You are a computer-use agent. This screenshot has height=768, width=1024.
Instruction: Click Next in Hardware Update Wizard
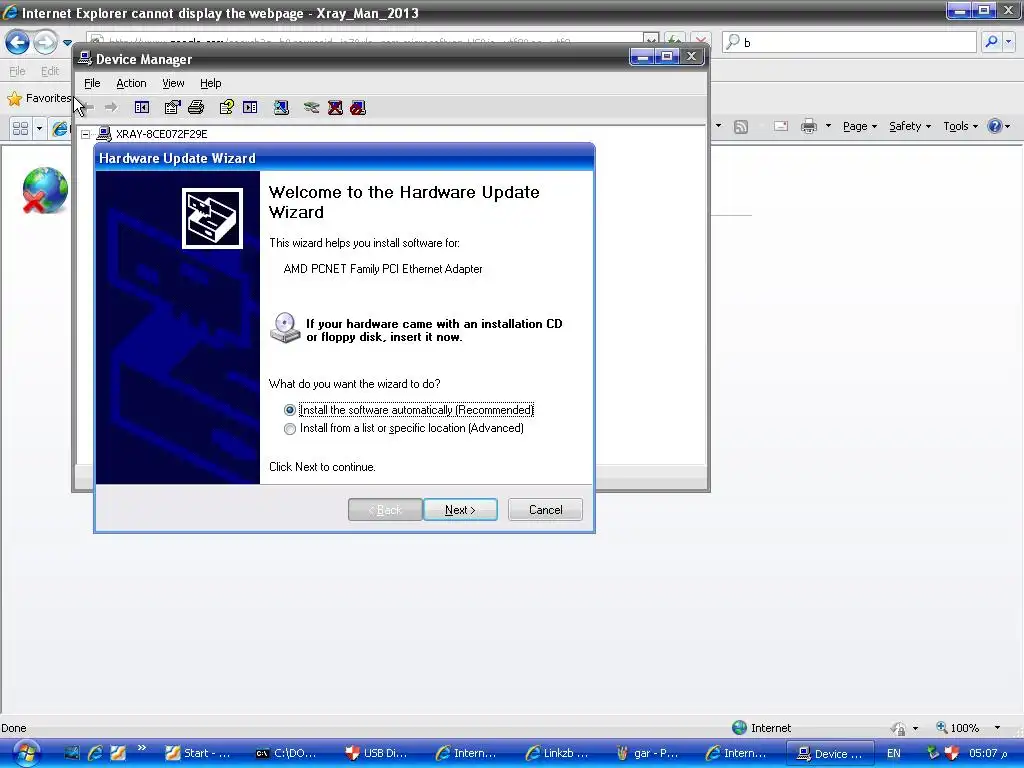click(460, 510)
